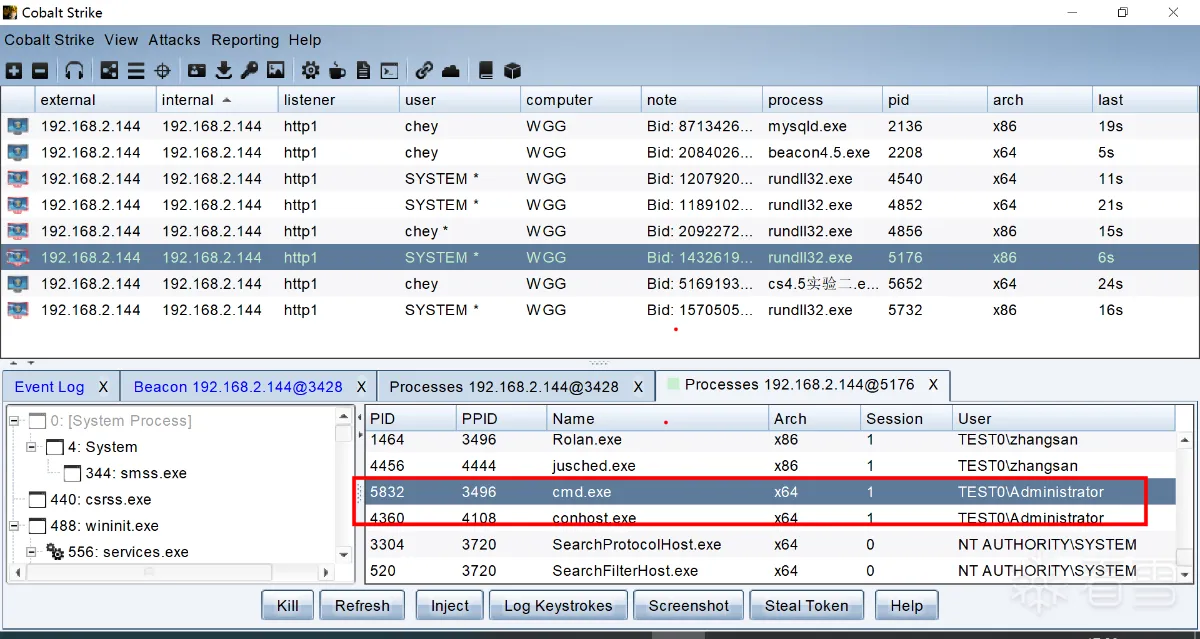Click the Log Keystrokes button
1200x639 pixels.
(x=558, y=606)
